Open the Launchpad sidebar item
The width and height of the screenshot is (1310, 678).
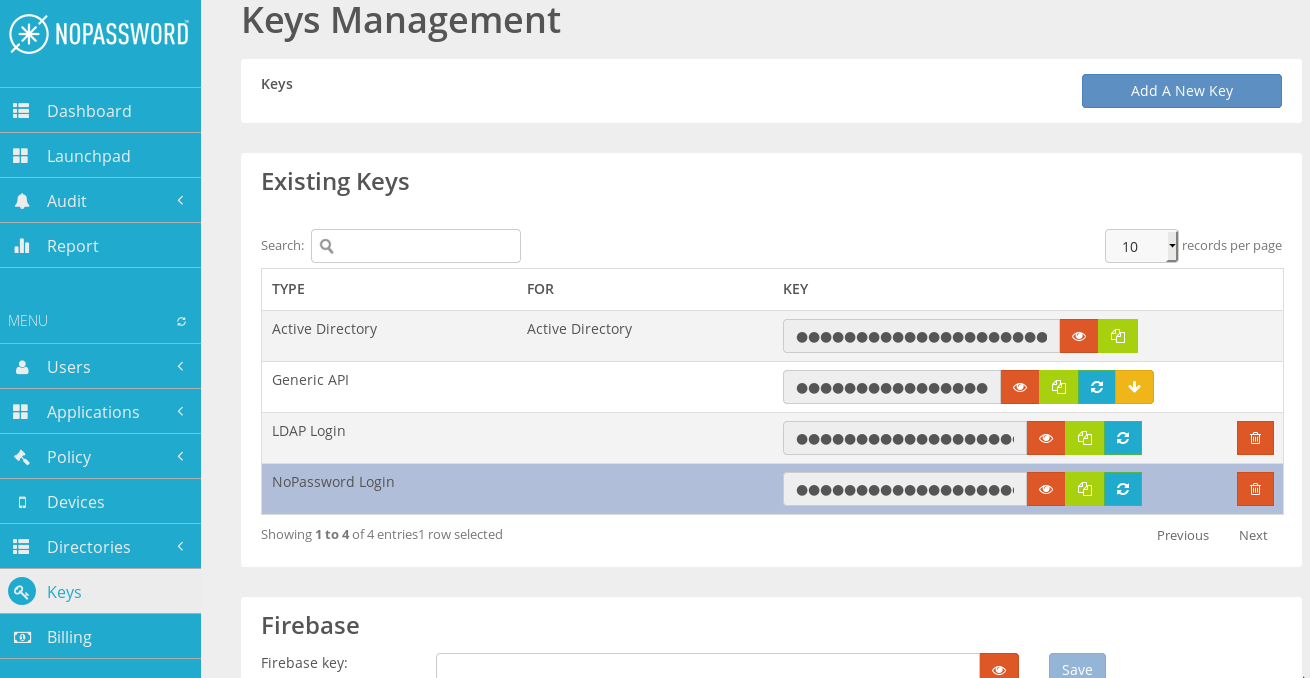[x=100, y=156]
